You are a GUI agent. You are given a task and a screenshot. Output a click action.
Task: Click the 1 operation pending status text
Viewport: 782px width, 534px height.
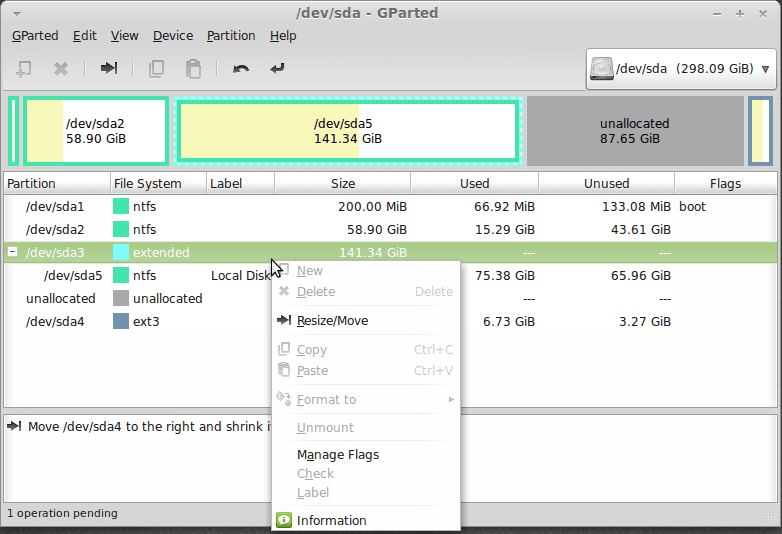[62, 513]
